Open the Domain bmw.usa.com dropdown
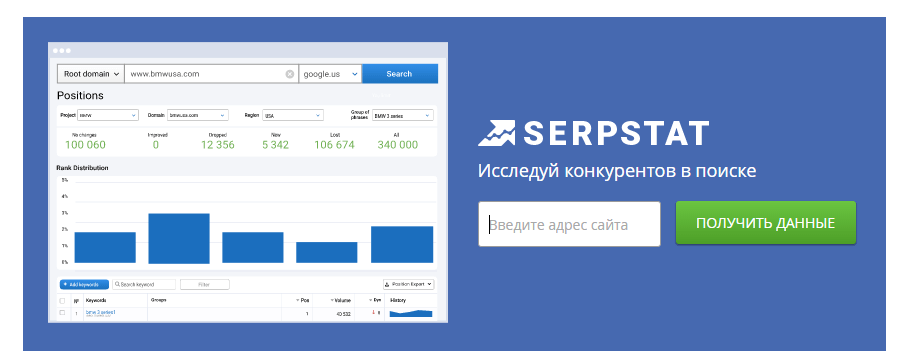900x361 pixels. tap(198, 115)
